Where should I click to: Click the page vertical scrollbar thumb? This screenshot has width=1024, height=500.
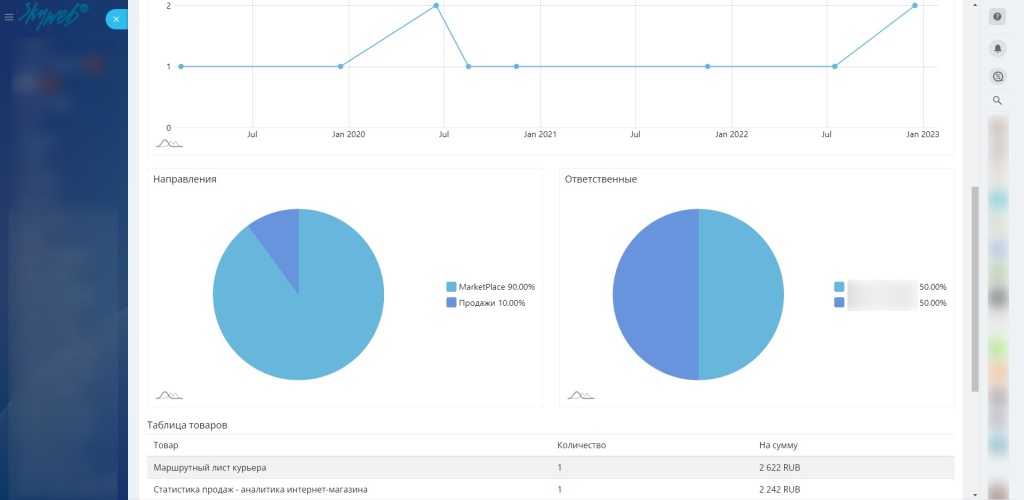975,289
